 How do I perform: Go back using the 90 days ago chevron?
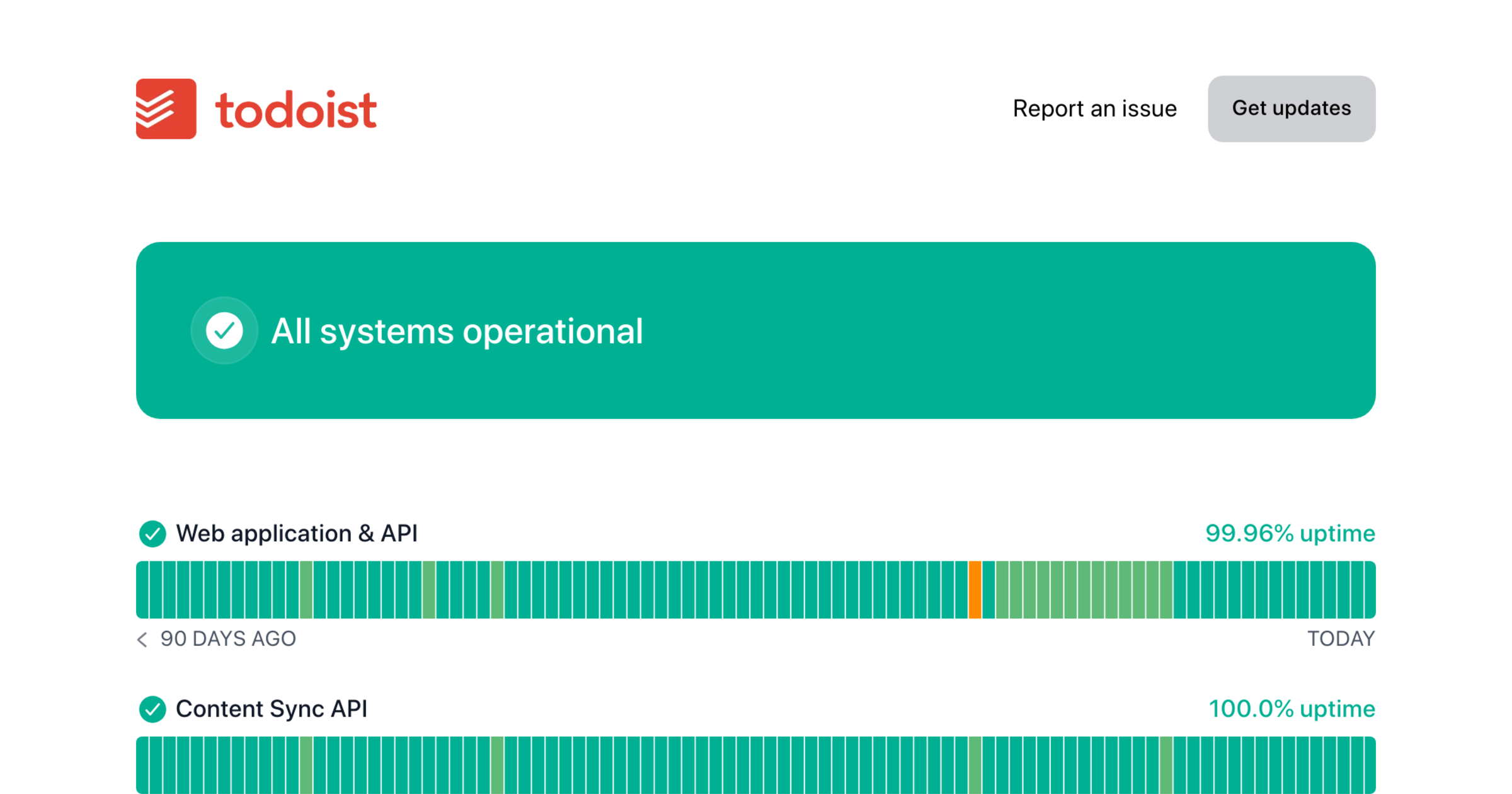pos(142,640)
